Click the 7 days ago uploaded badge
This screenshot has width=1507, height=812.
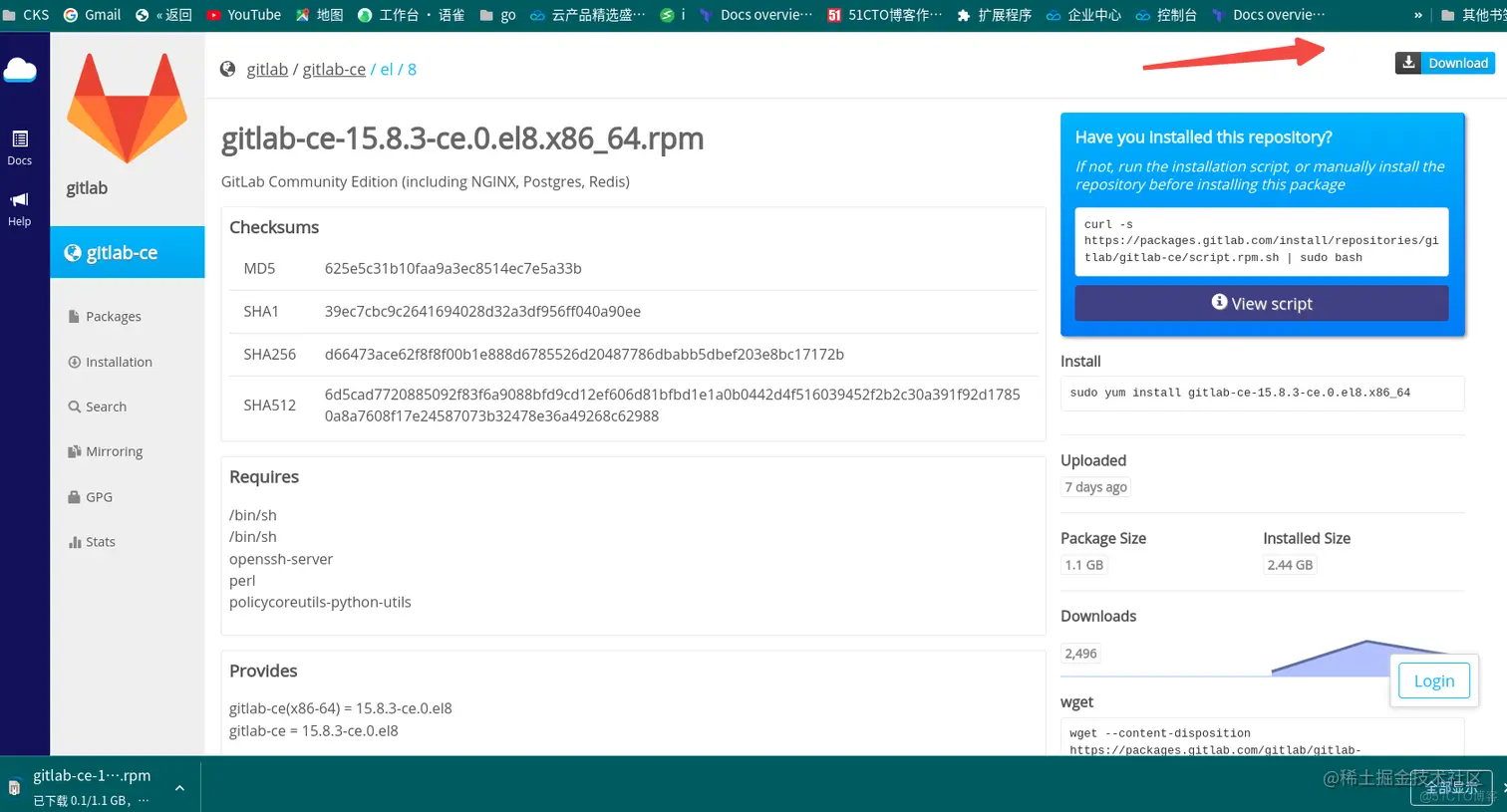click(1095, 487)
